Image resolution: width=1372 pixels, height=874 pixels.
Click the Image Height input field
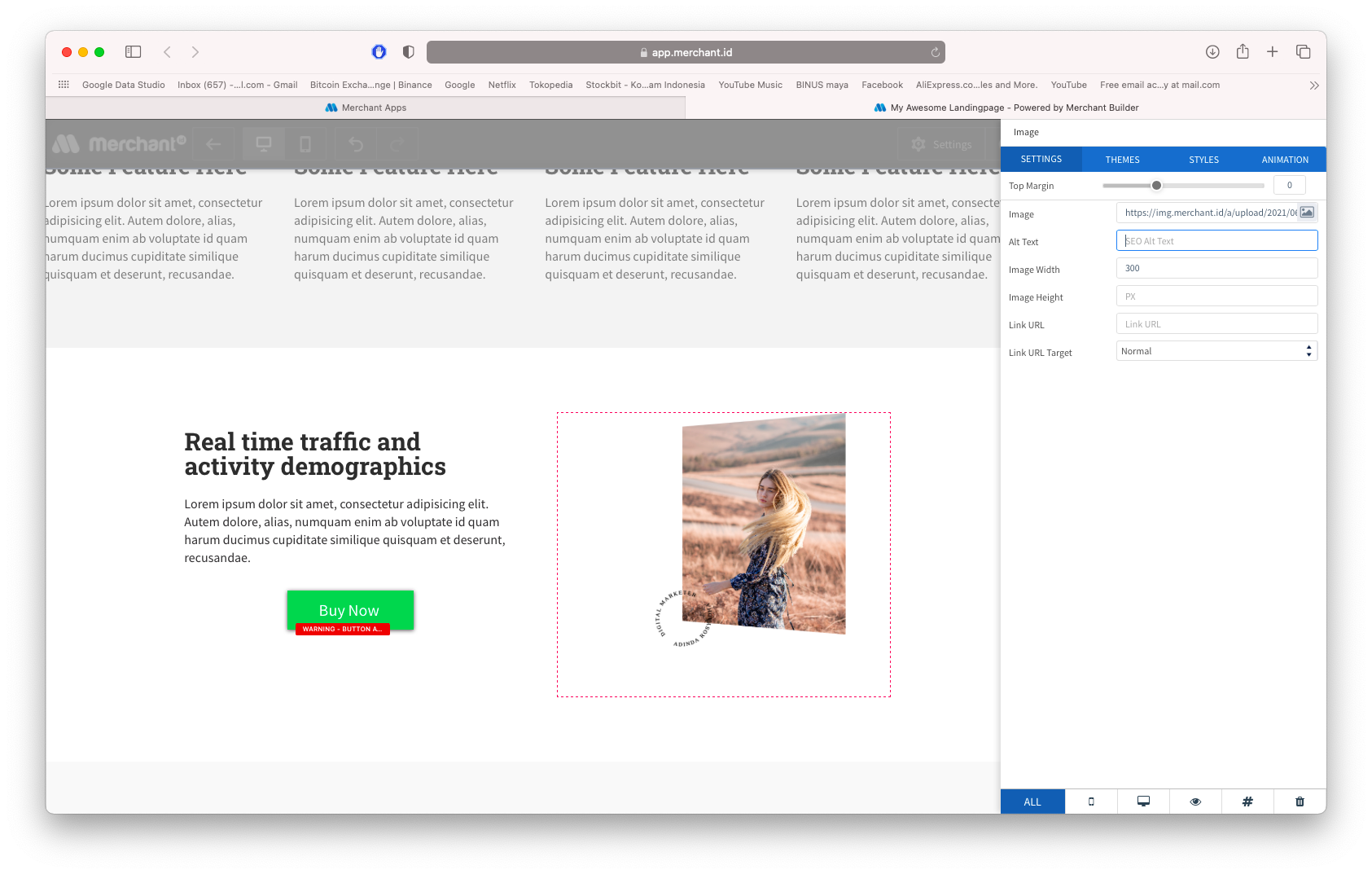1216,296
